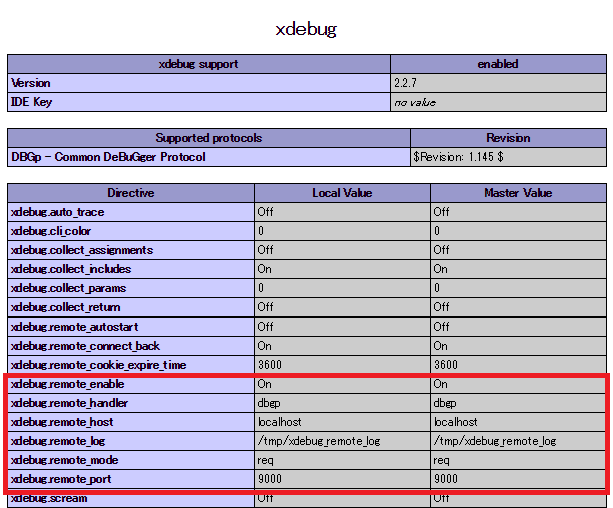This screenshot has width=613, height=508.
Task: Select the xdebug.remote_mode directive name
Action: click(x=131, y=460)
